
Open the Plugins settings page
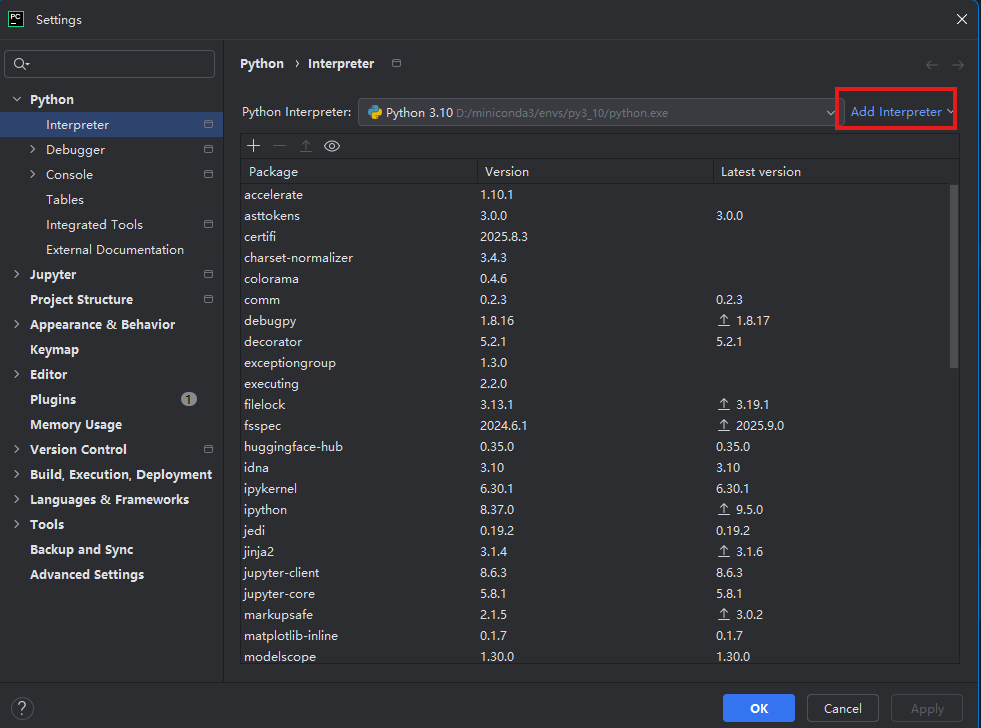[x=111, y=400]
